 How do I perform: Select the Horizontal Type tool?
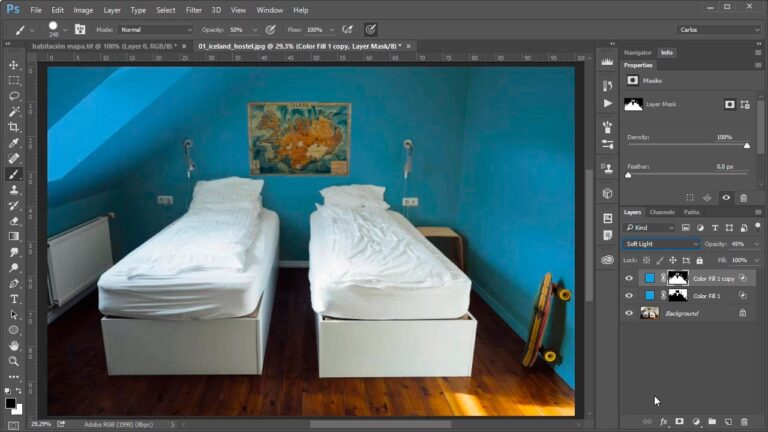(14, 299)
